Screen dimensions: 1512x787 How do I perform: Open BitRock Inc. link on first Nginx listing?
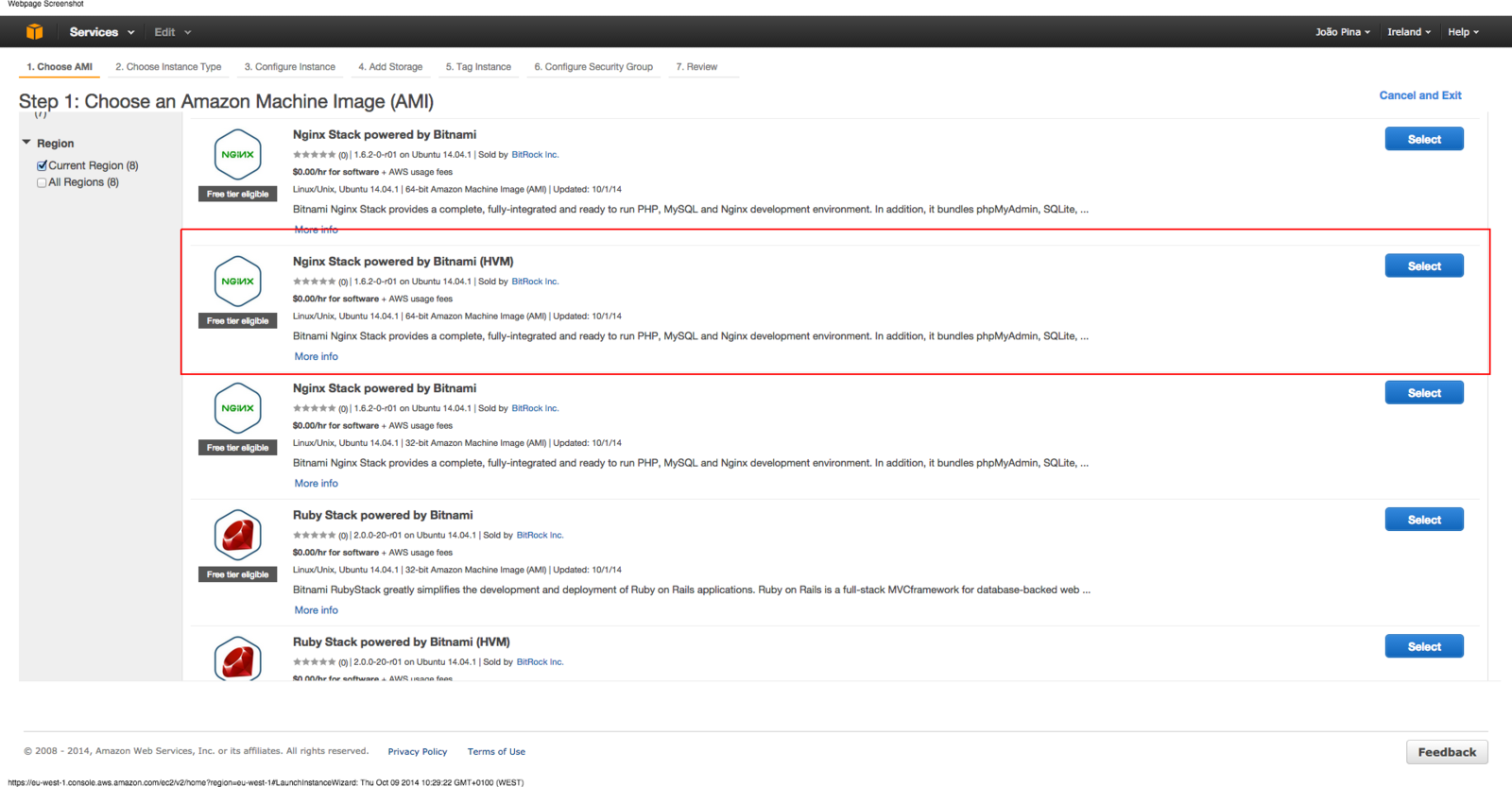click(x=535, y=155)
